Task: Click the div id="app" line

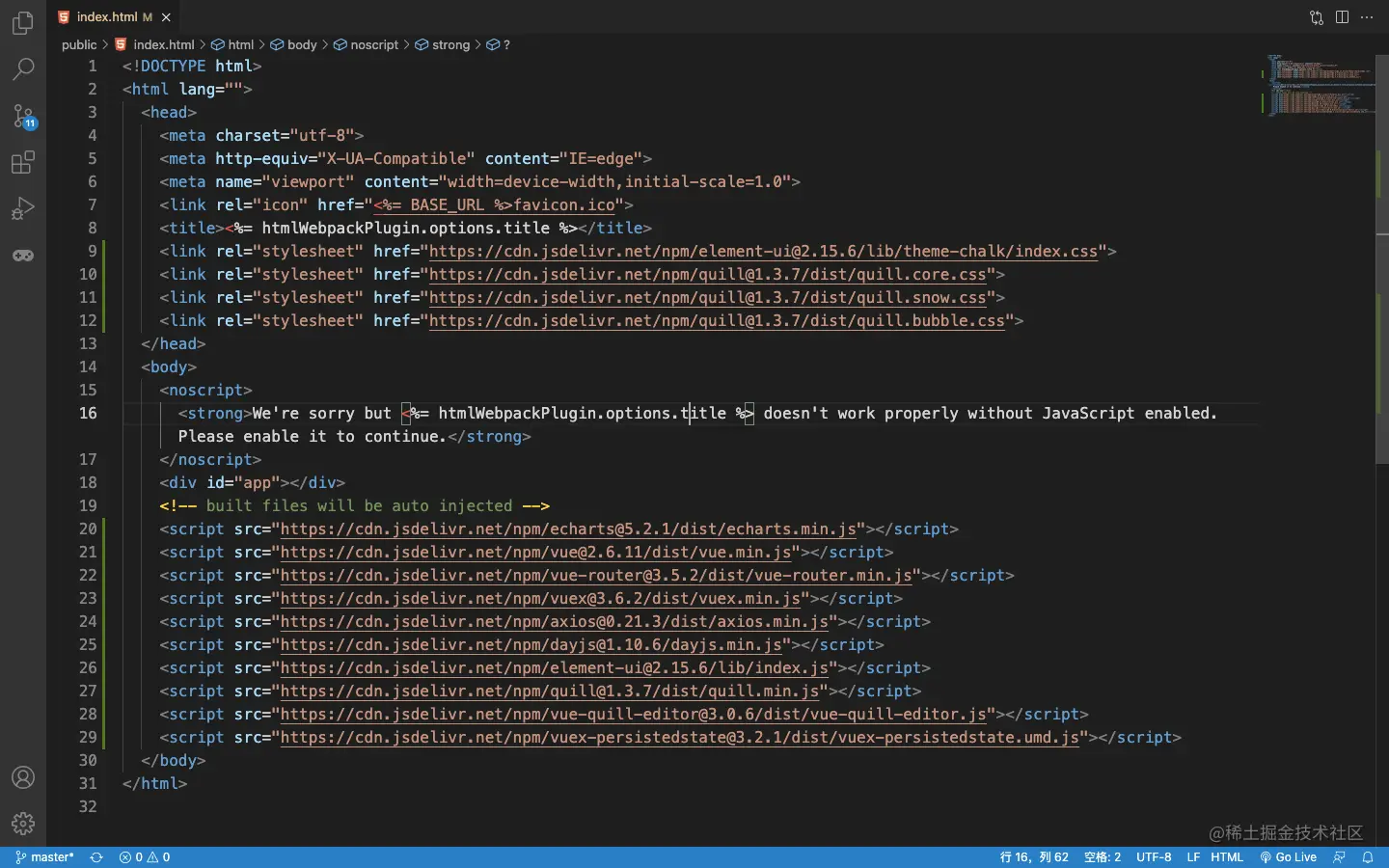Action: click(x=252, y=483)
